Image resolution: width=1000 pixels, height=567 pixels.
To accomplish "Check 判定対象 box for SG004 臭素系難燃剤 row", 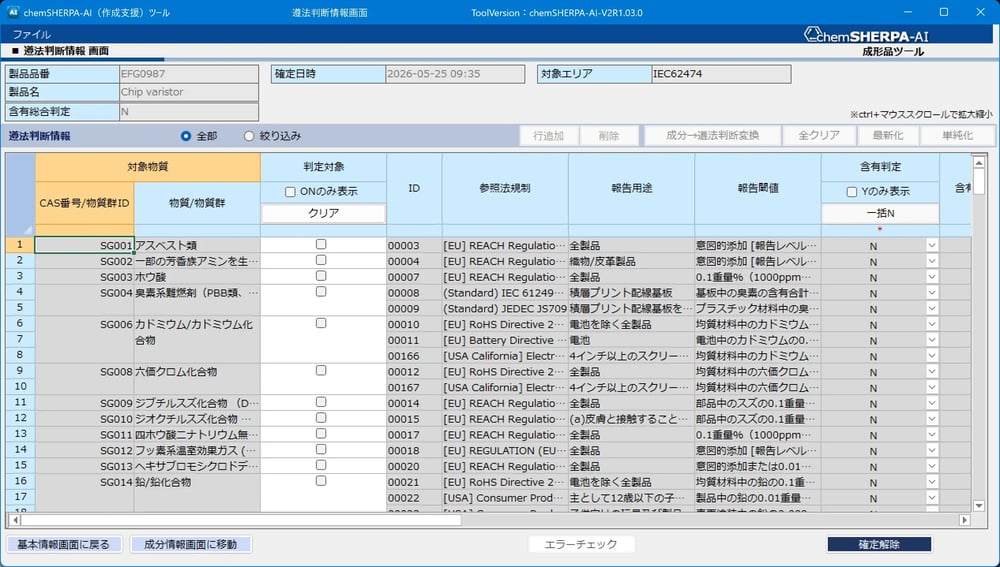I will [x=321, y=291].
